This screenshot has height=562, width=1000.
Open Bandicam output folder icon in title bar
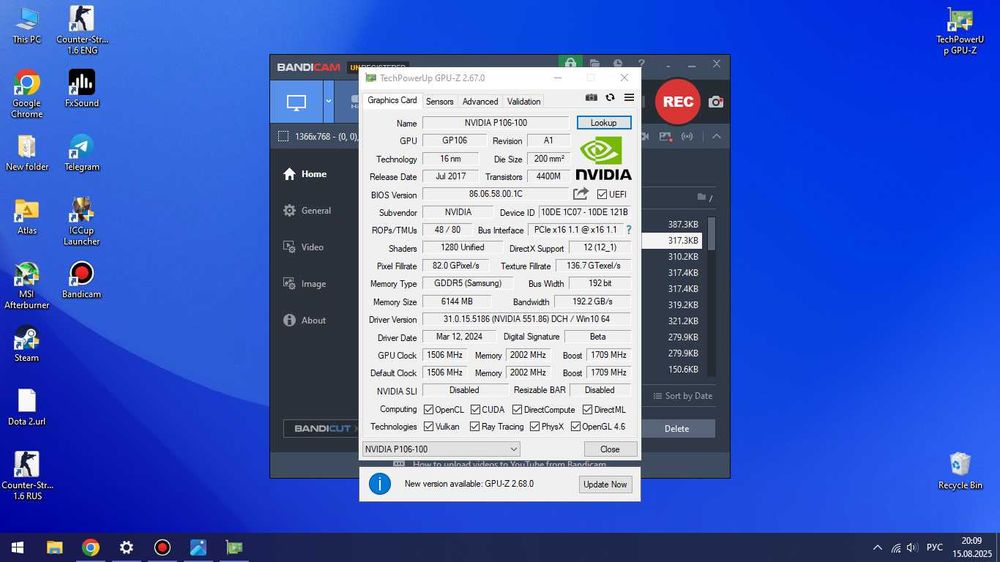pos(594,64)
